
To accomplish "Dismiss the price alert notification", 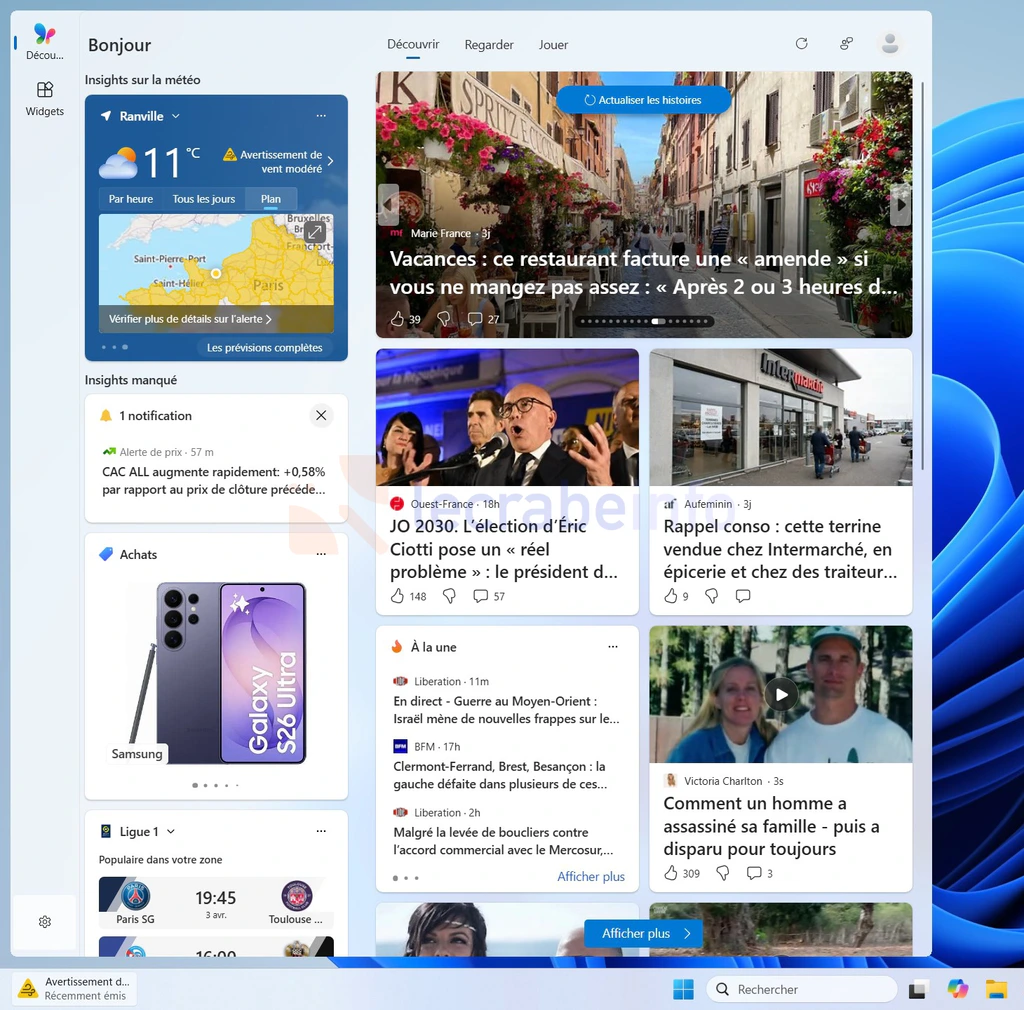I will click(321, 415).
